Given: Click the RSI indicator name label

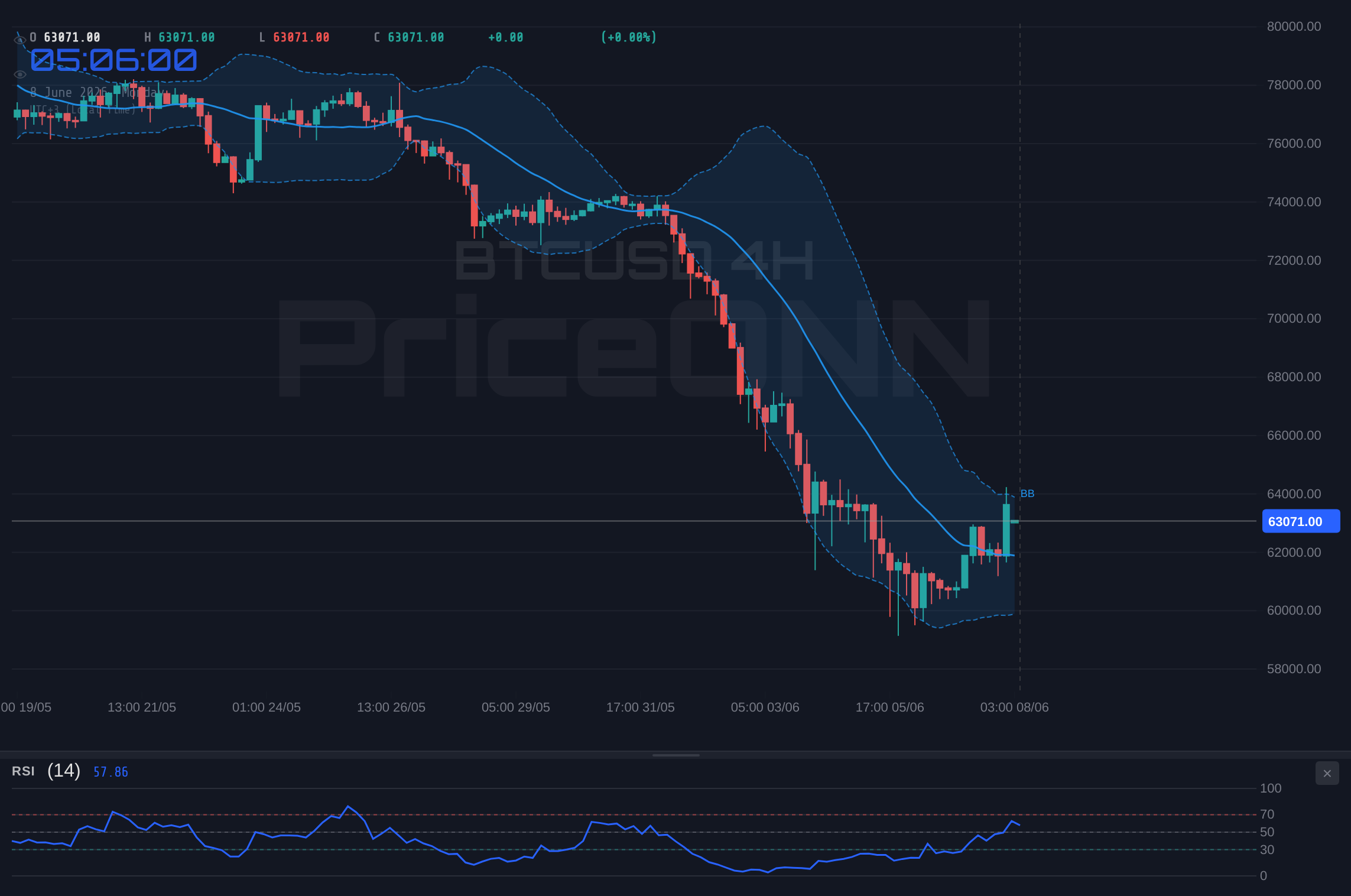Looking at the screenshot, I should (x=23, y=771).
